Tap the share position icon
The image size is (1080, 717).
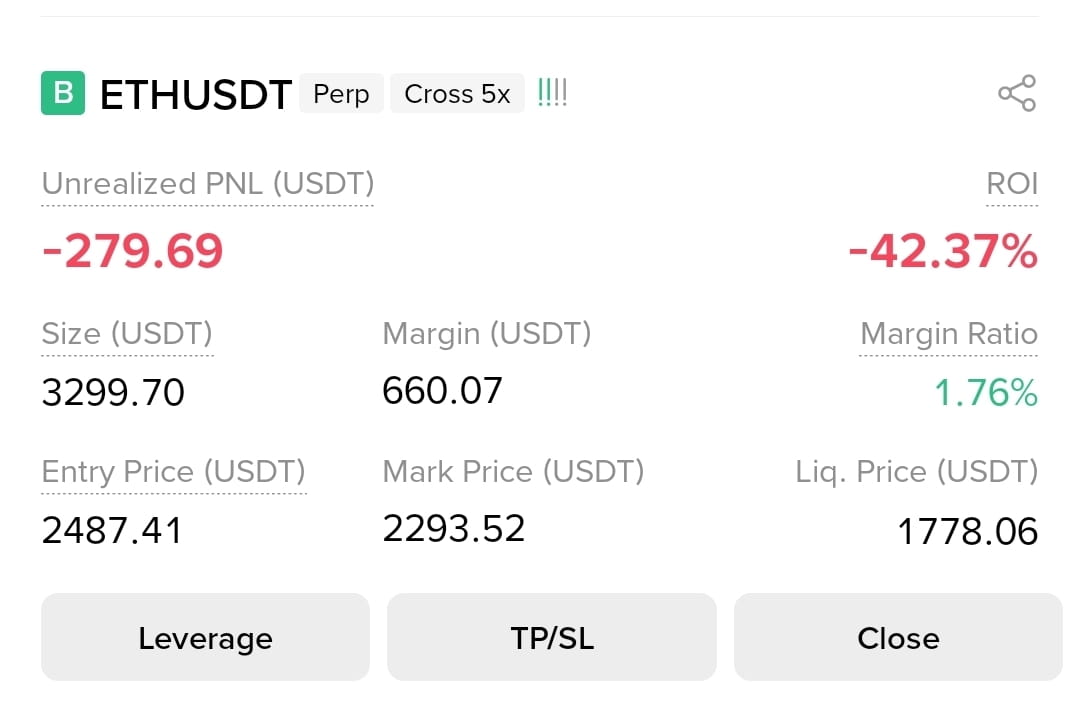(1017, 93)
